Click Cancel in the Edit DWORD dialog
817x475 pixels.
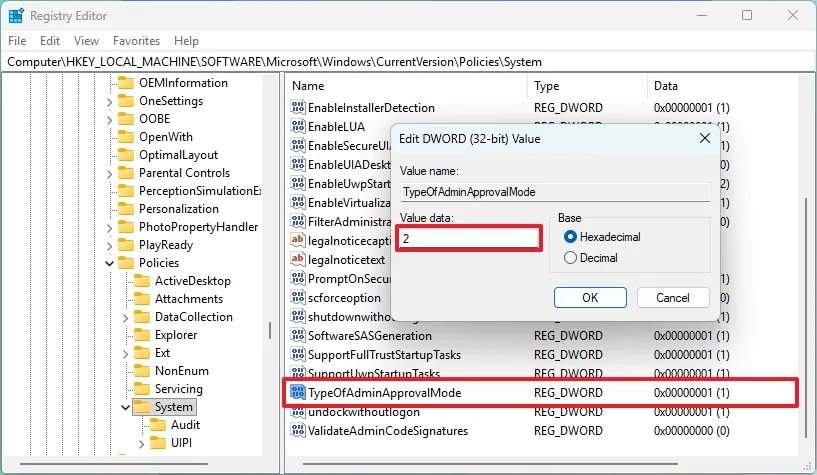coord(673,297)
